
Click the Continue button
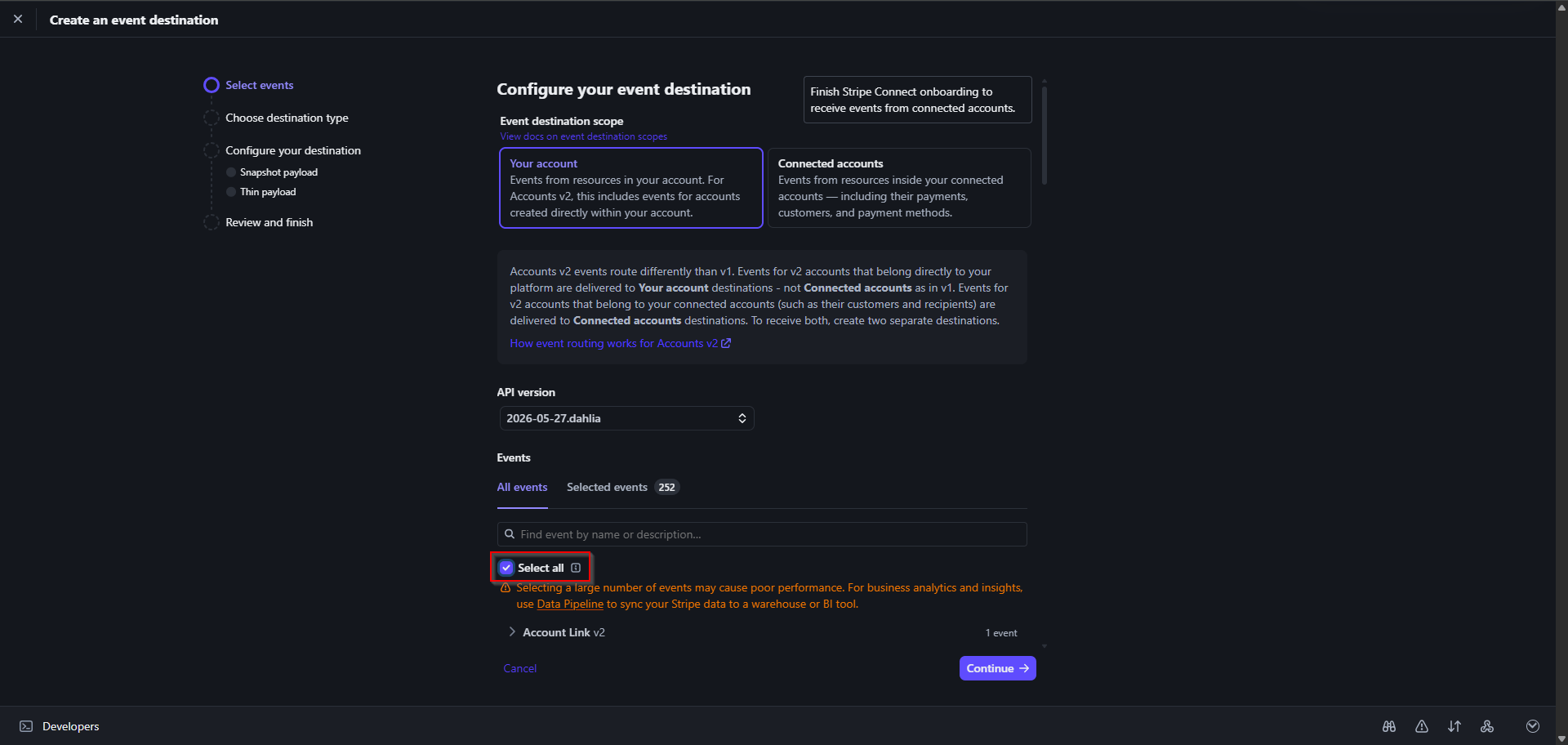[x=997, y=668]
